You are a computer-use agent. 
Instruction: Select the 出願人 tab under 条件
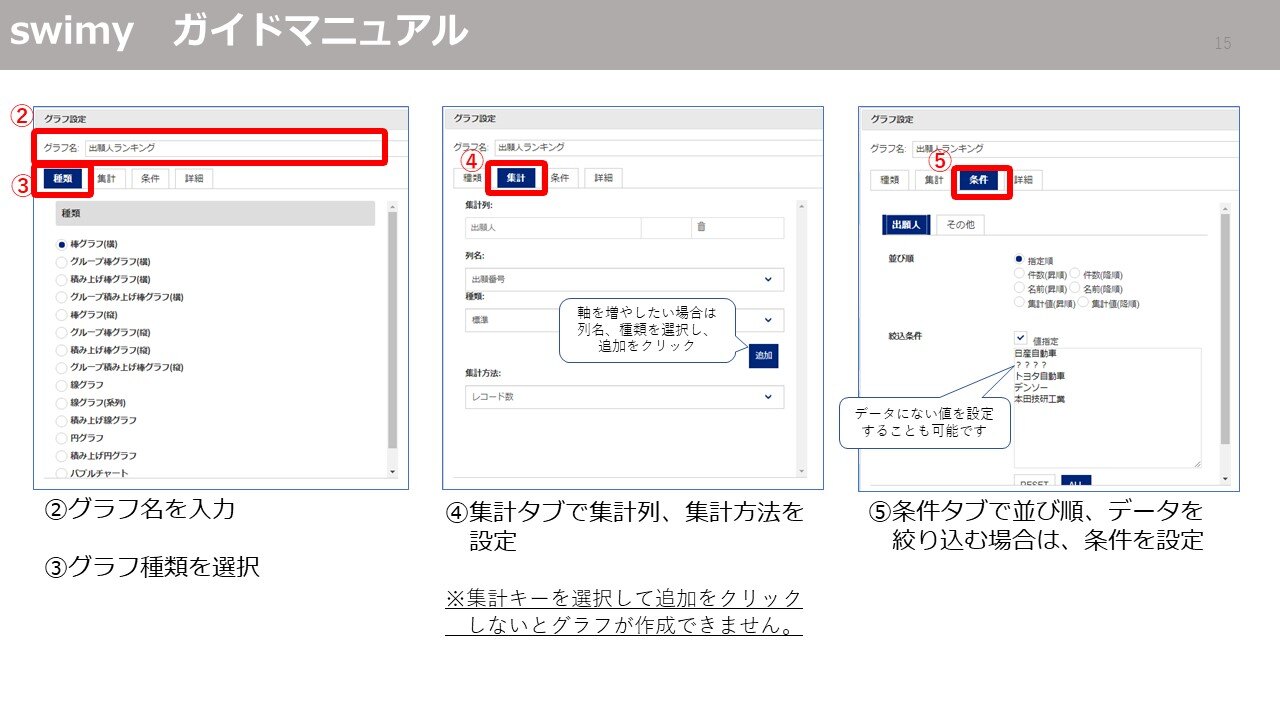[906, 224]
